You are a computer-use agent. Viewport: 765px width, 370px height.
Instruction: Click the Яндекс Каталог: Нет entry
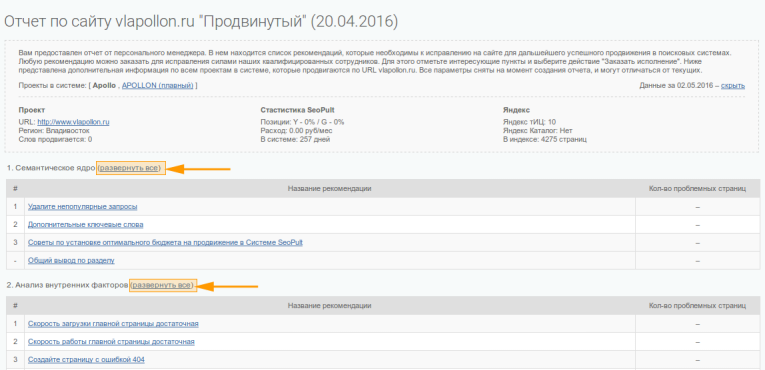point(538,131)
